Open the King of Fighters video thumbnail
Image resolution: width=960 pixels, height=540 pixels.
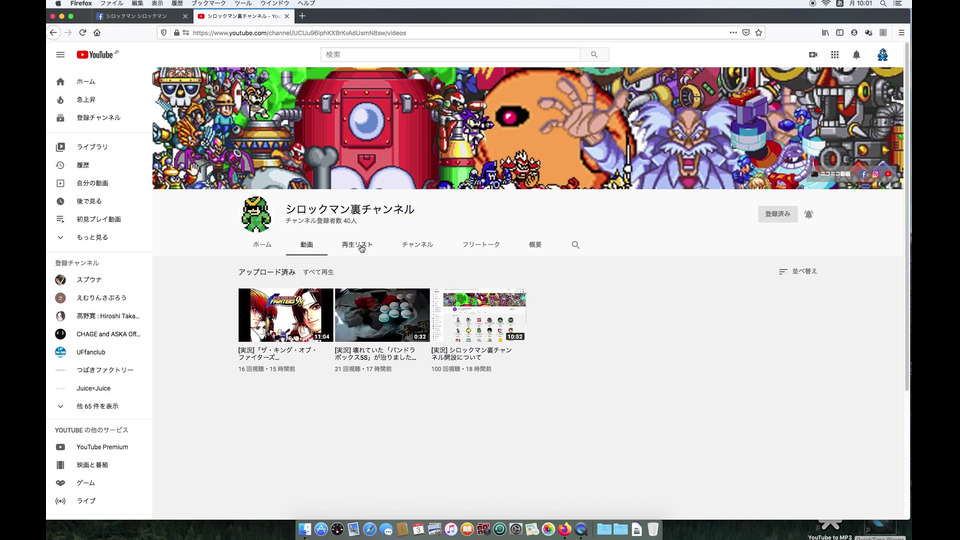point(285,315)
